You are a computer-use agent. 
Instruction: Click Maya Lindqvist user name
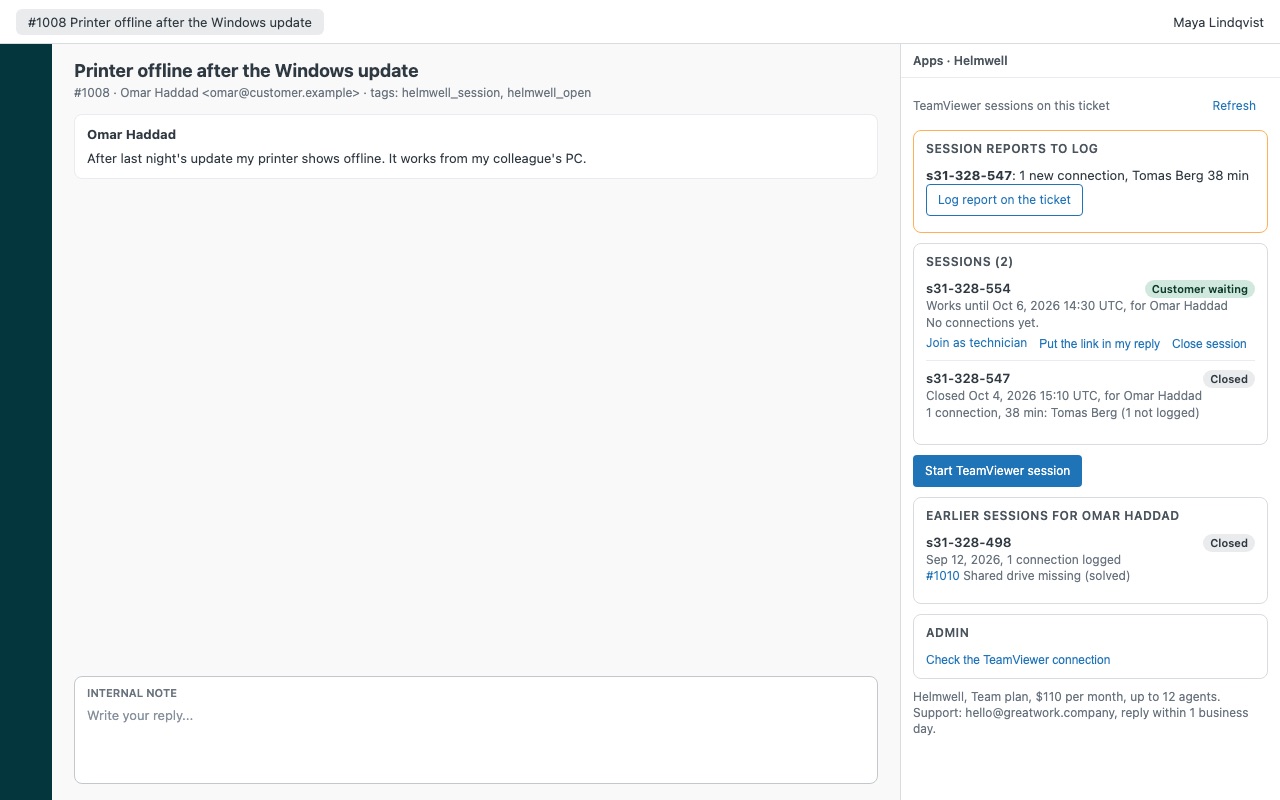click(x=1218, y=22)
